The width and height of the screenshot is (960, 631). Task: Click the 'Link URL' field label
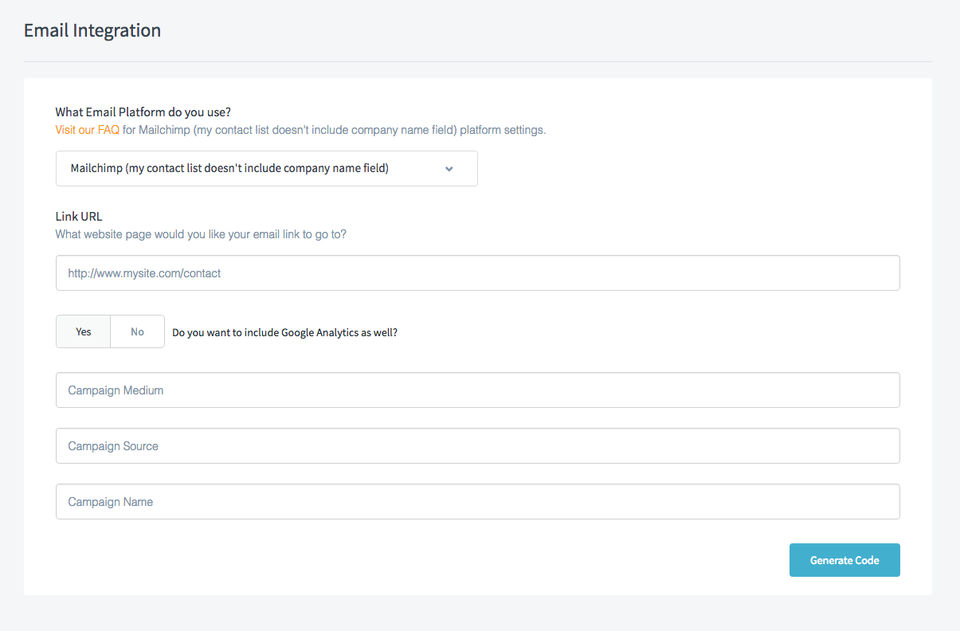coord(79,216)
